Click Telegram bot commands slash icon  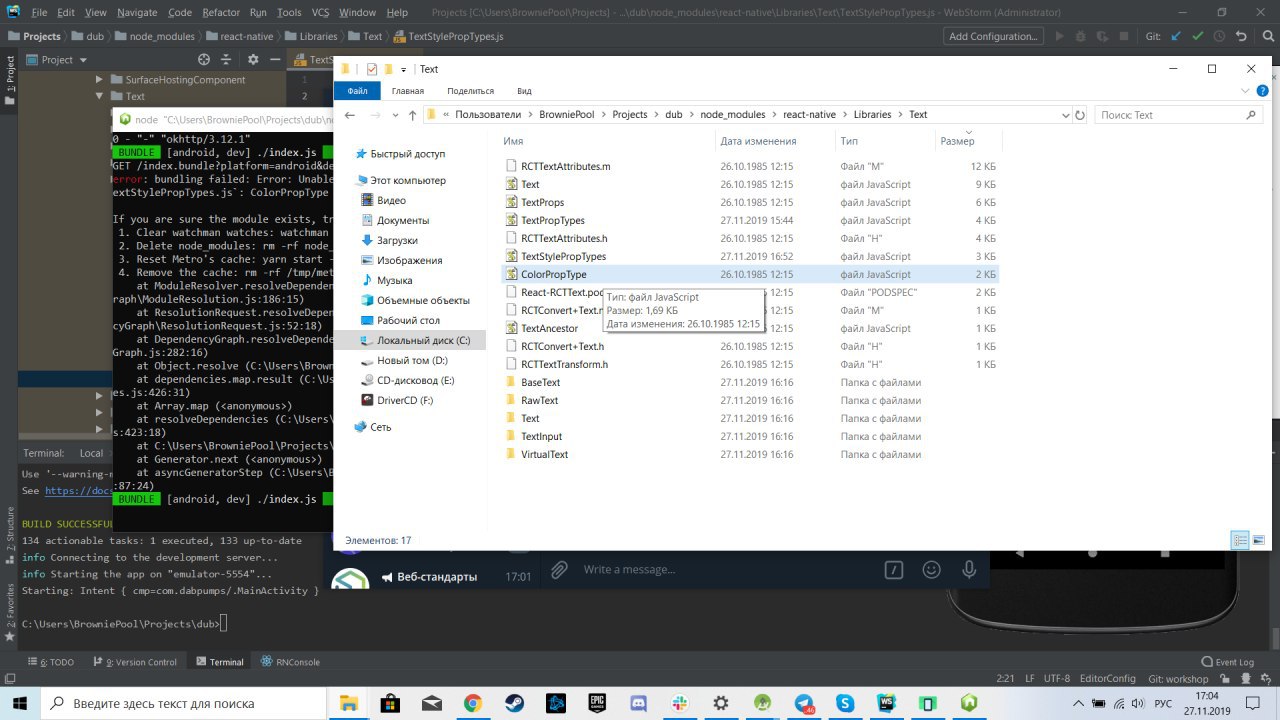(894, 569)
